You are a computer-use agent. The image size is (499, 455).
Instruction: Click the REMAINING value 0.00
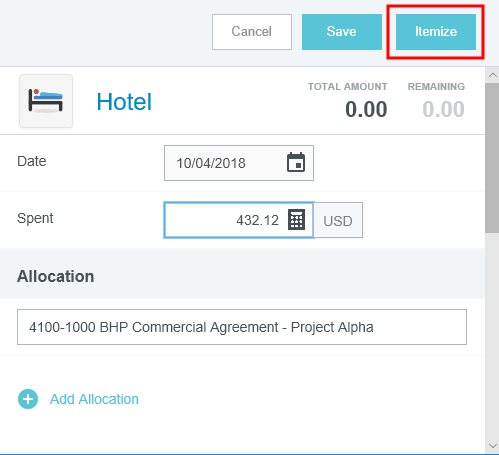click(443, 109)
